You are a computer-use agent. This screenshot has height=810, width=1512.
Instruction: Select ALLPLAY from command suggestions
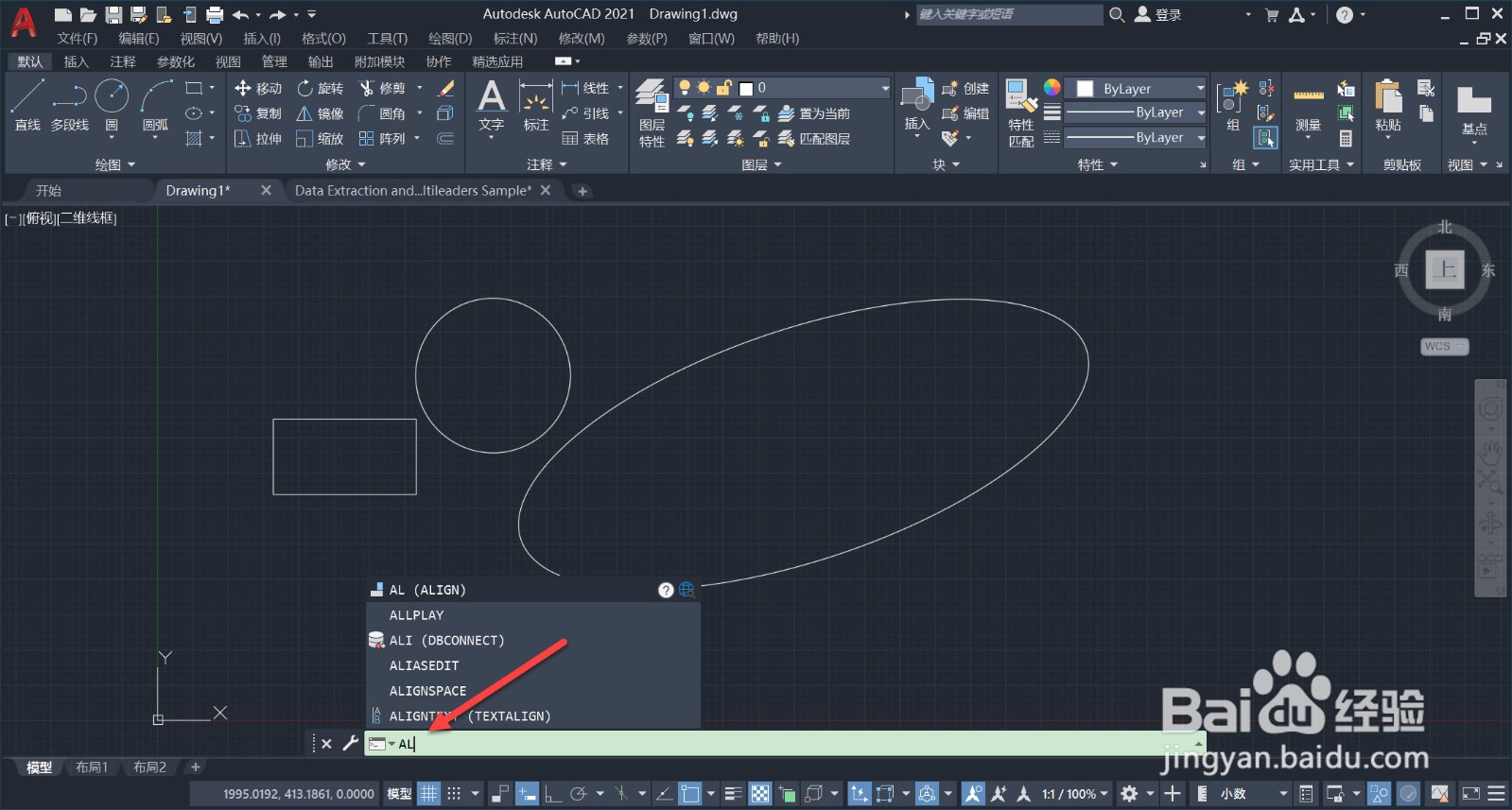point(533,615)
